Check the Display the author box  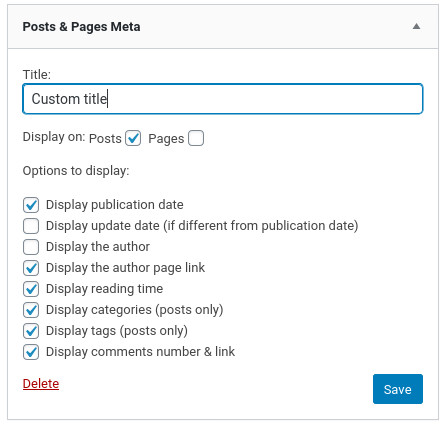coord(31,247)
